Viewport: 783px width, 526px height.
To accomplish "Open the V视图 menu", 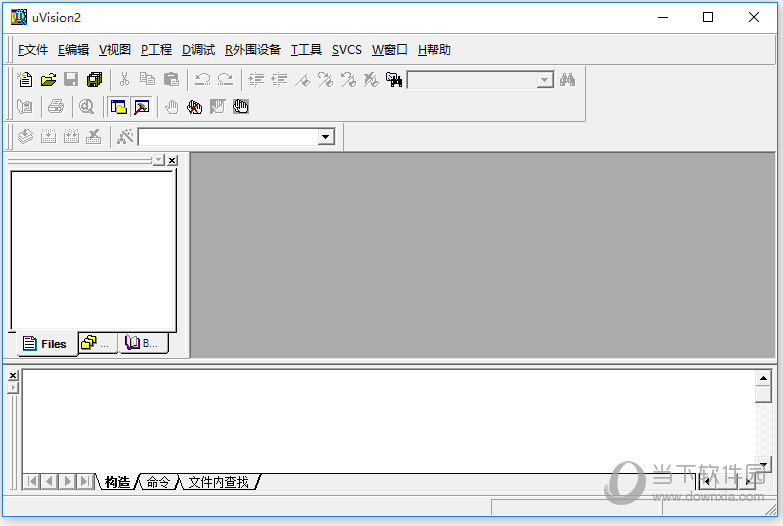I will click(x=115, y=50).
